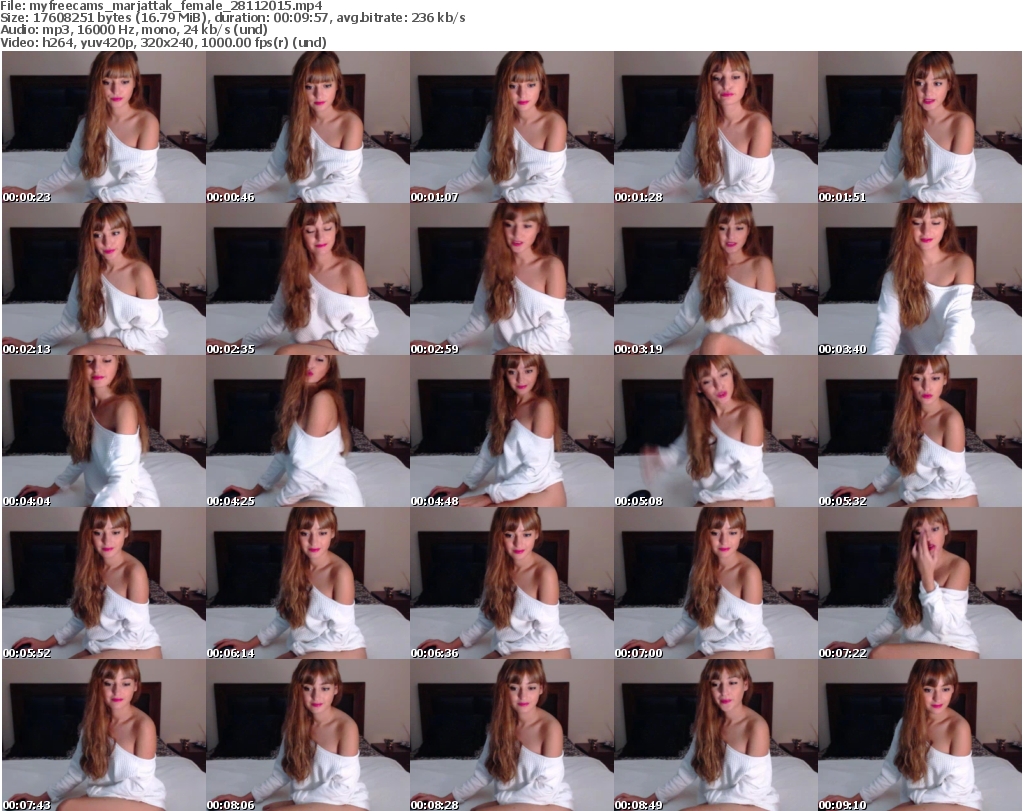Pick the frame at 00:04:25
This screenshot has height=811, width=1024.
coord(308,431)
